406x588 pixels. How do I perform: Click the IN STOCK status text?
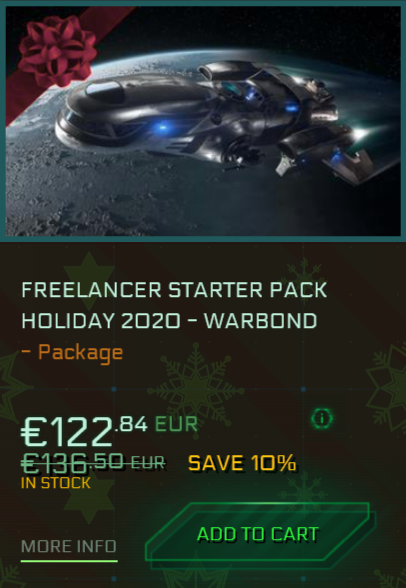[56, 483]
